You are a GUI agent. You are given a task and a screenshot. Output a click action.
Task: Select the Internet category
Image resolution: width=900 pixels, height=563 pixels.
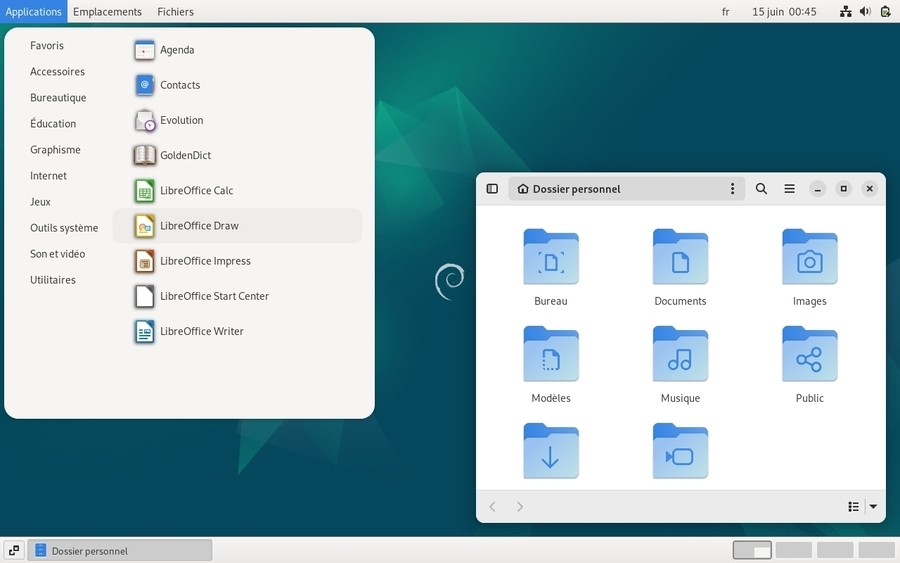click(48, 176)
